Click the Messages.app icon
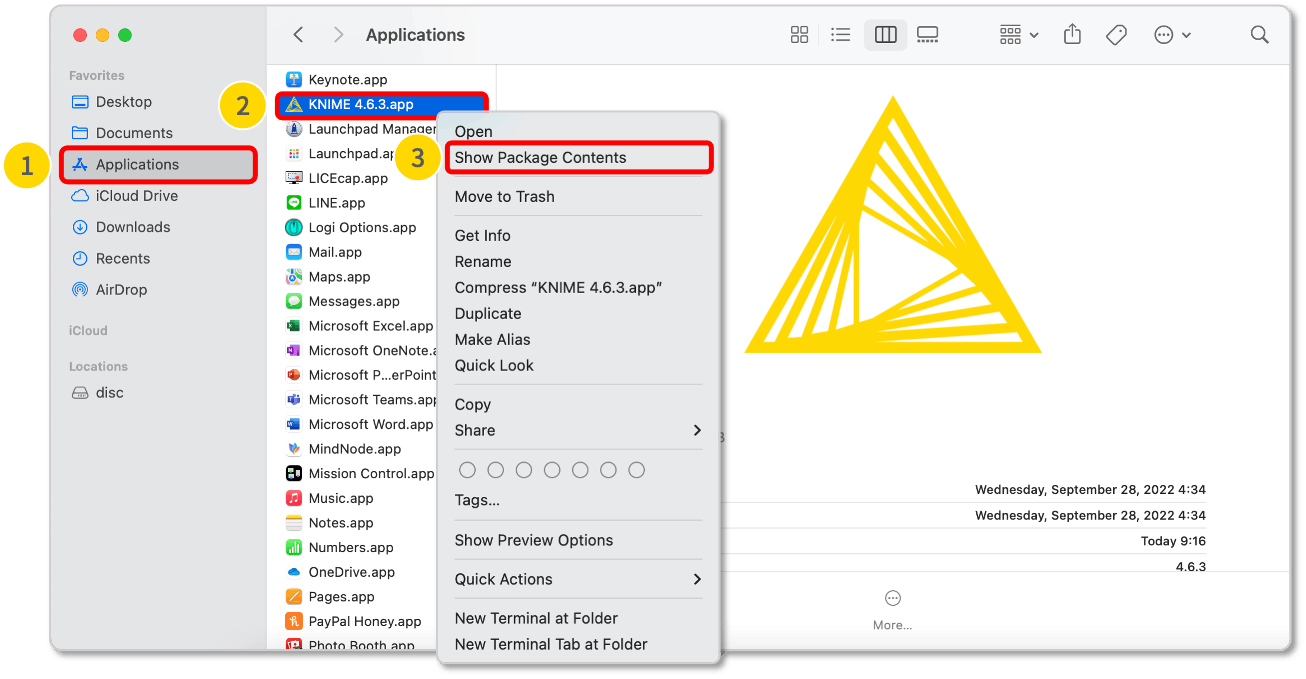The width and height of the screenshot is (1306, 679). point(294,301)
